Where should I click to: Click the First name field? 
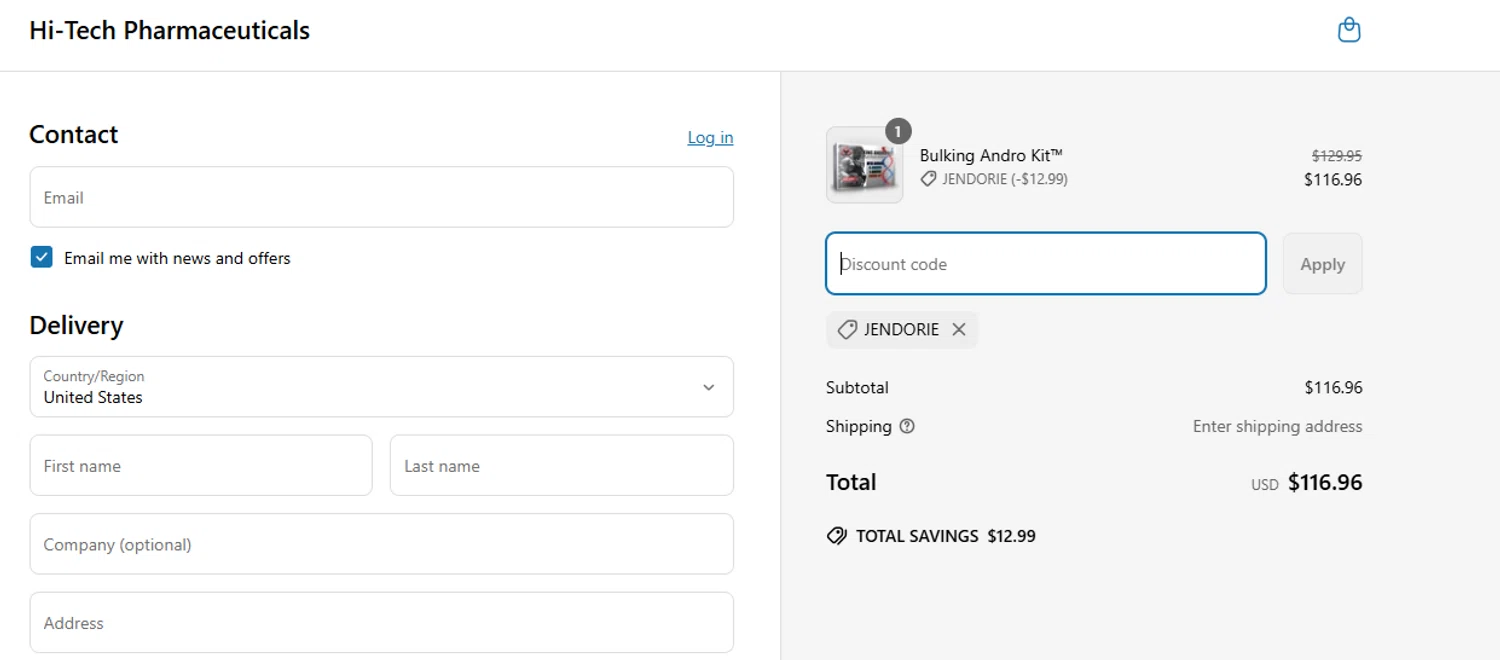(201, 465)
